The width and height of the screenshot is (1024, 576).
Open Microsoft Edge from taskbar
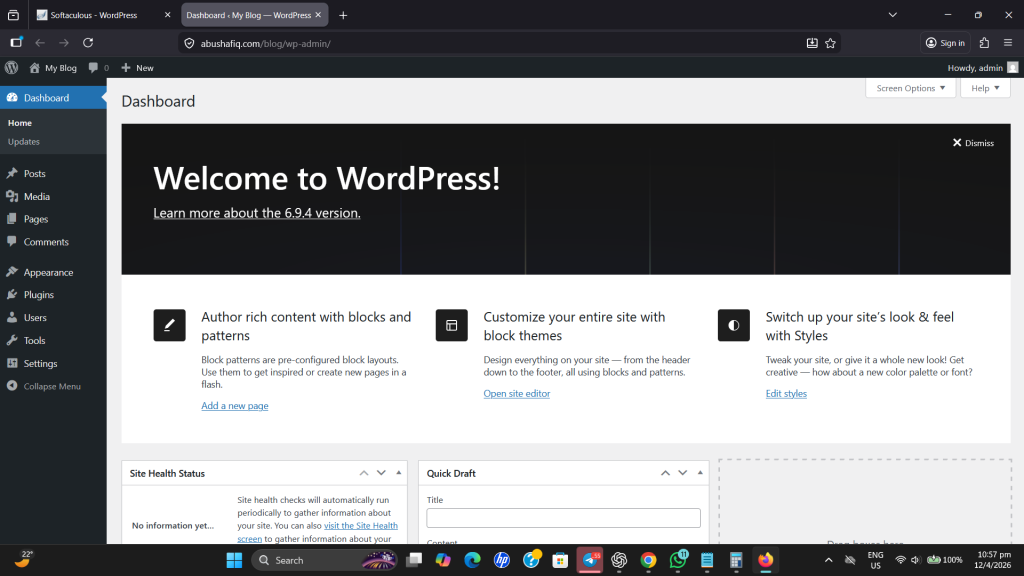[472, 560]
